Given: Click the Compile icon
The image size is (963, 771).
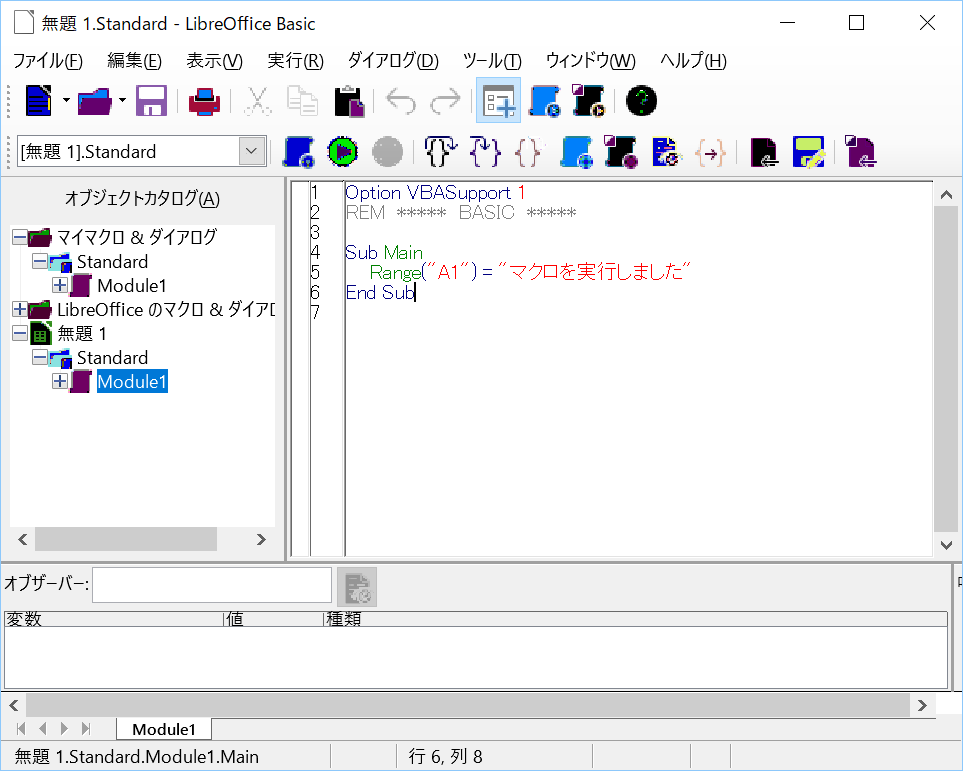Looking at the screenshot, I should (x=299, y=152).
